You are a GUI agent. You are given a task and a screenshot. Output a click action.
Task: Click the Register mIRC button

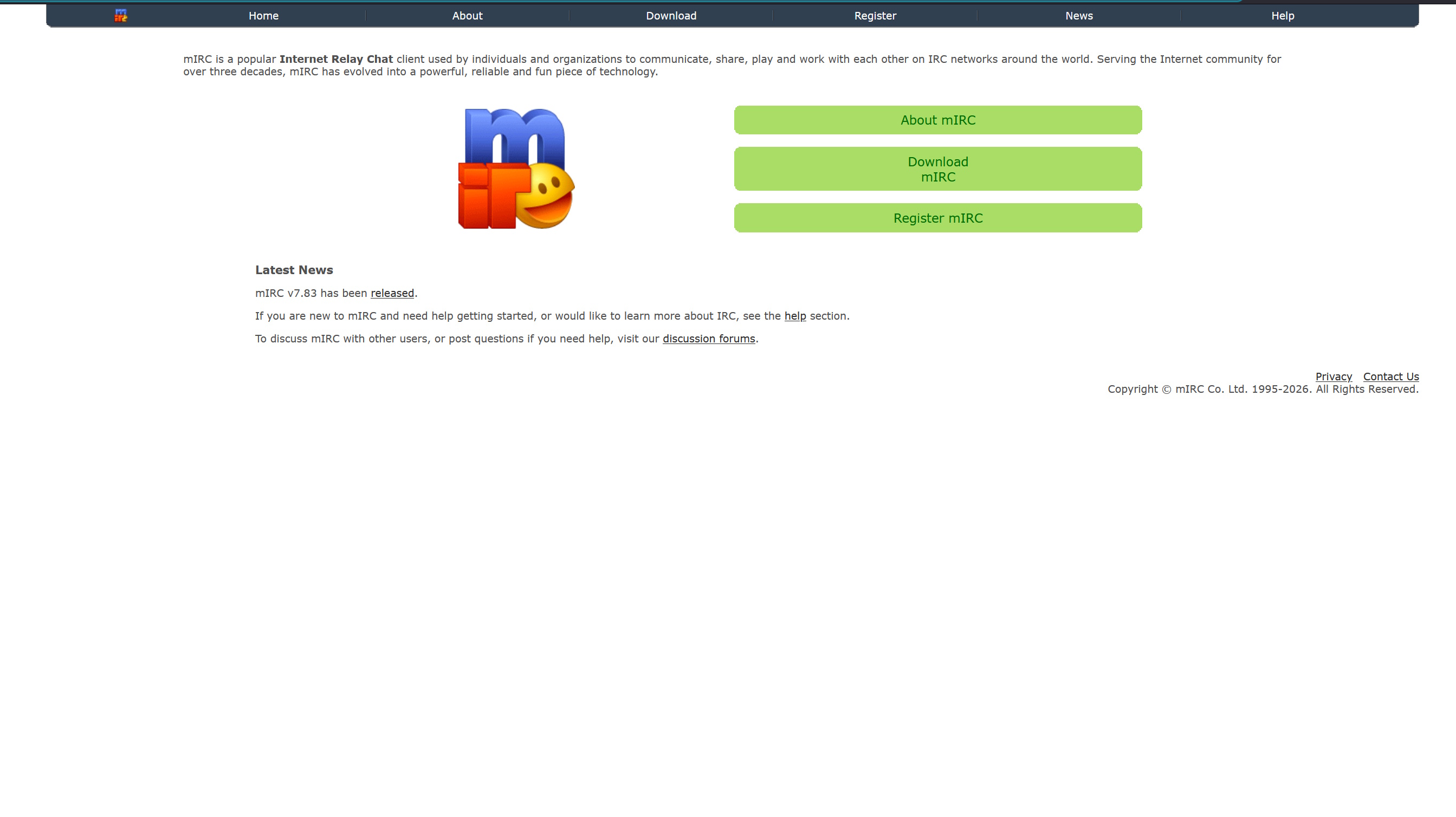pyautogui.click(x=937, y=218)
